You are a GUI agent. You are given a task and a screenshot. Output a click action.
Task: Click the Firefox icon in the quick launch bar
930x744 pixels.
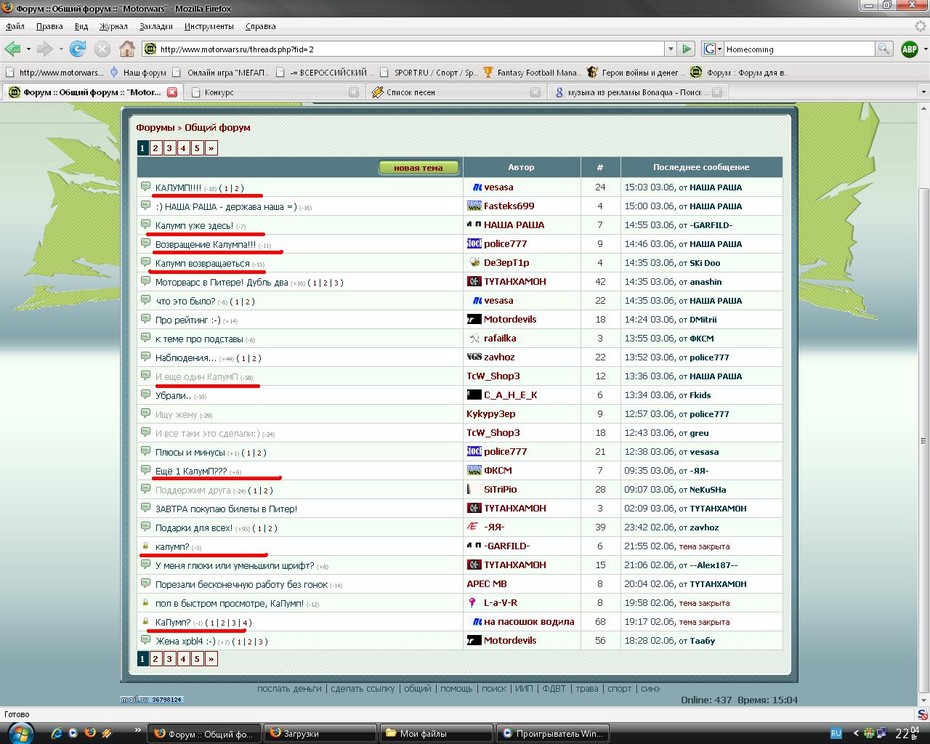(x=90, y=733)
